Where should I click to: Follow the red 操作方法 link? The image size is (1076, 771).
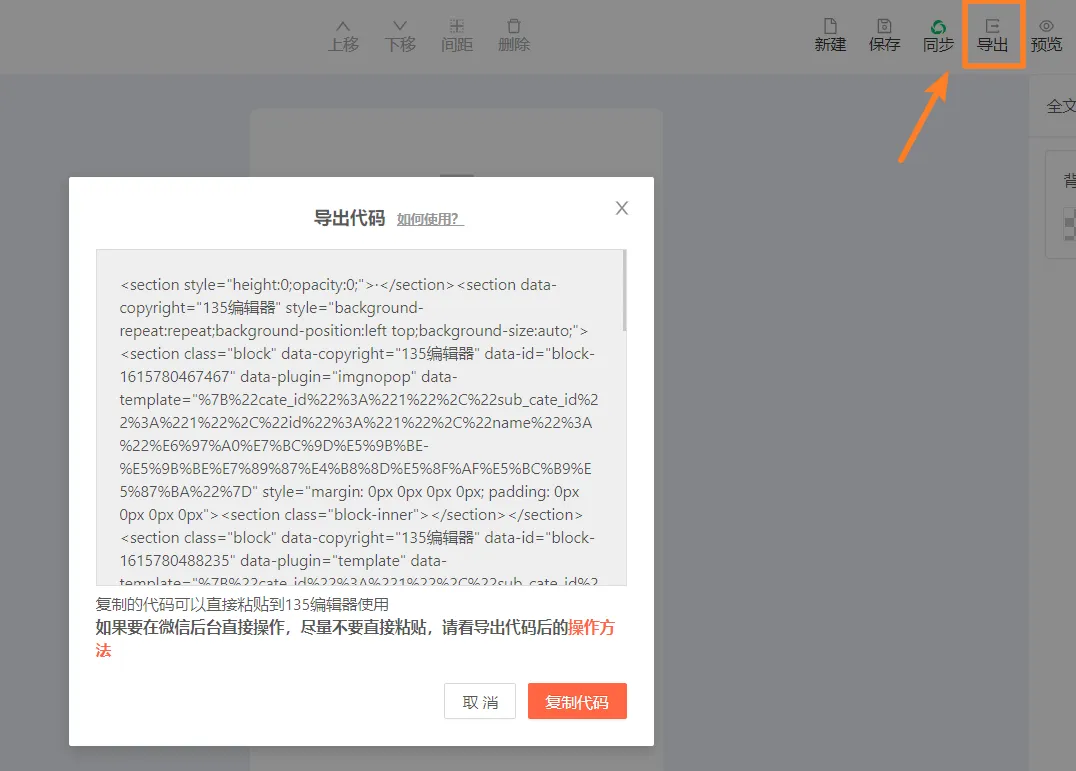tap(592, 627)
